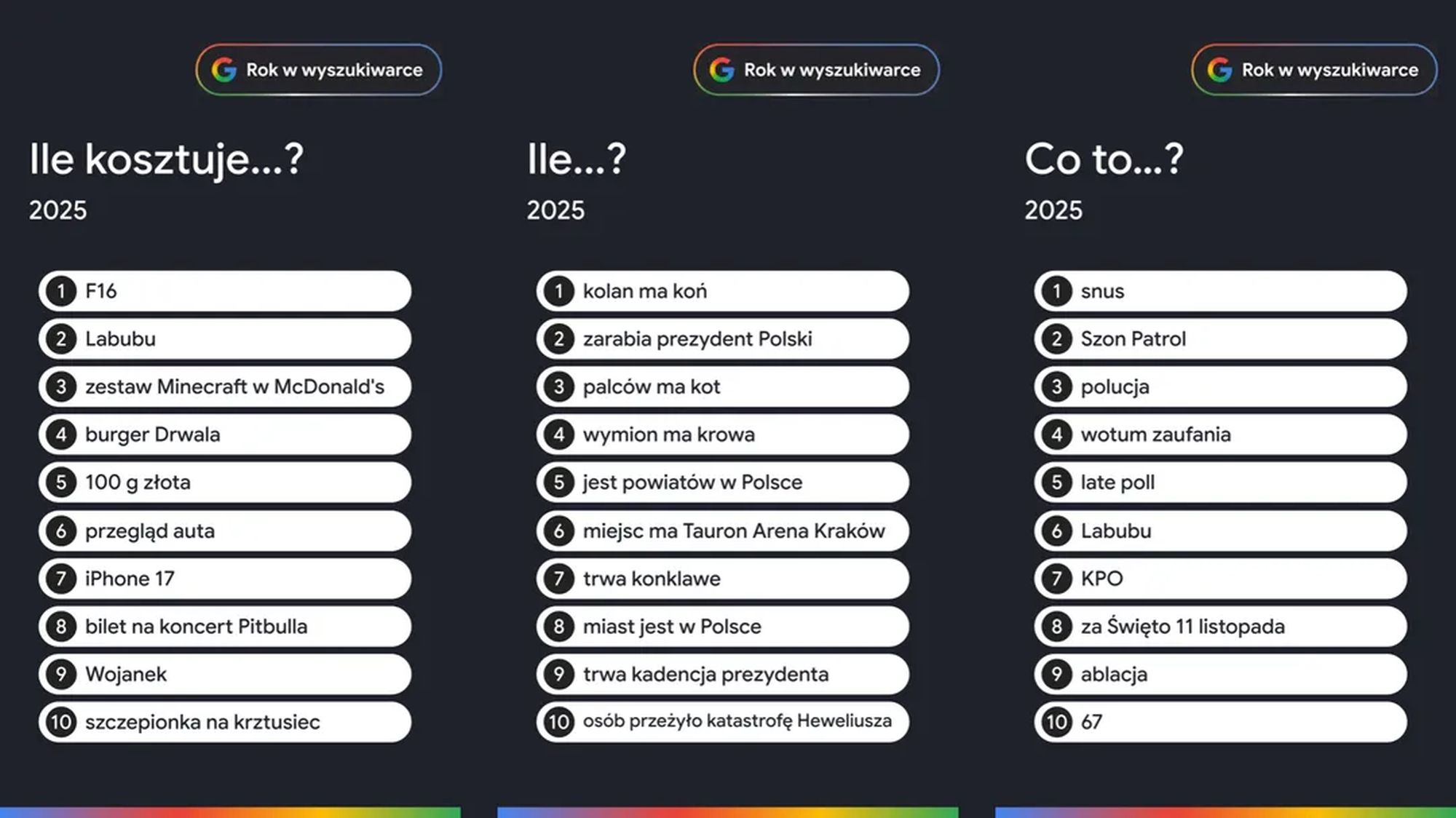The width and height of the screenshot is (1456, 818).
Task: Click the number 1 circle beside F16
Action: pyautogui.click(x=61, y=291)
